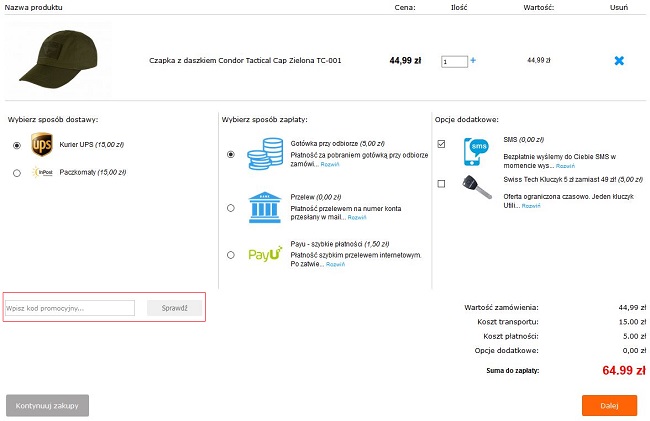This screenshot has height=421, width=650.
Task: Click the cash coins payment icon
Action: tap(265, 154)
